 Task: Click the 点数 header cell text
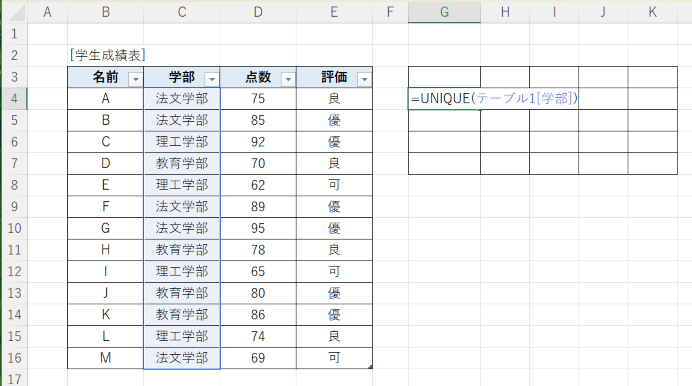point(258,77)
